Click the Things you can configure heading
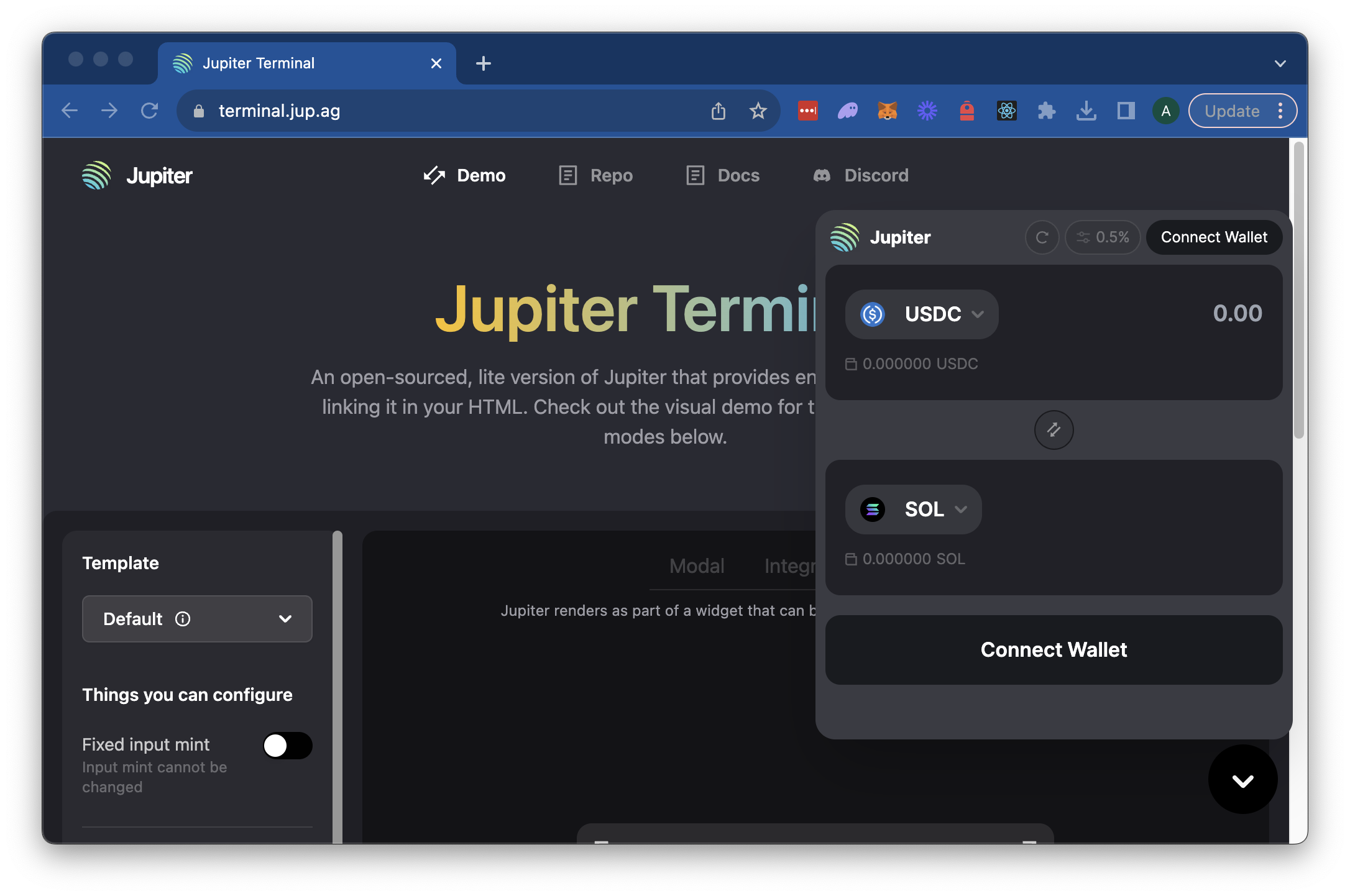 point(187,695)
